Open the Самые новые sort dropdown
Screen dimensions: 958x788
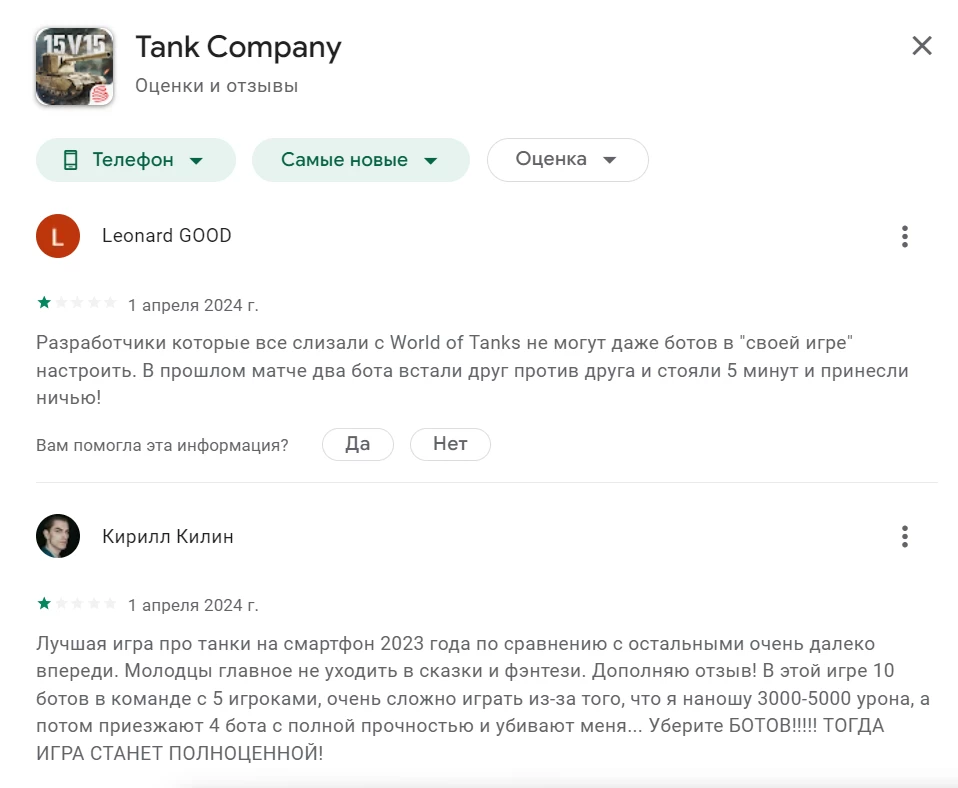pyautogui.click(x=360, y=160)
